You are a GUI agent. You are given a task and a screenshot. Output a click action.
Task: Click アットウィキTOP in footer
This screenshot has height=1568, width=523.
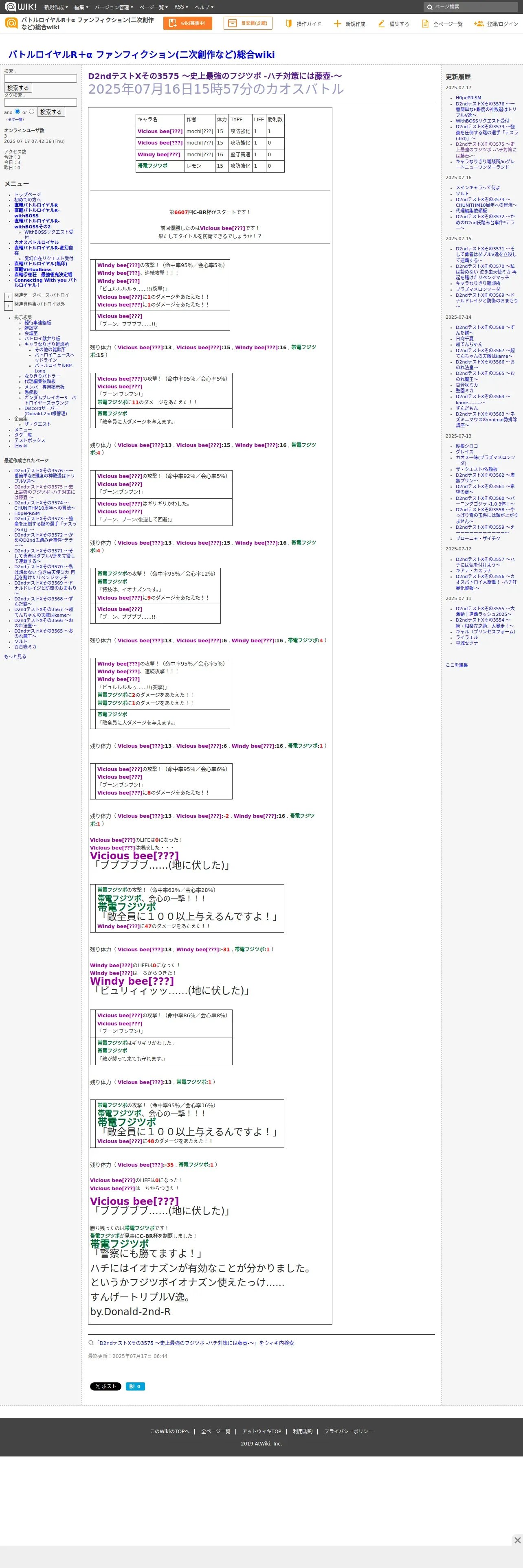click(262, 1431)
